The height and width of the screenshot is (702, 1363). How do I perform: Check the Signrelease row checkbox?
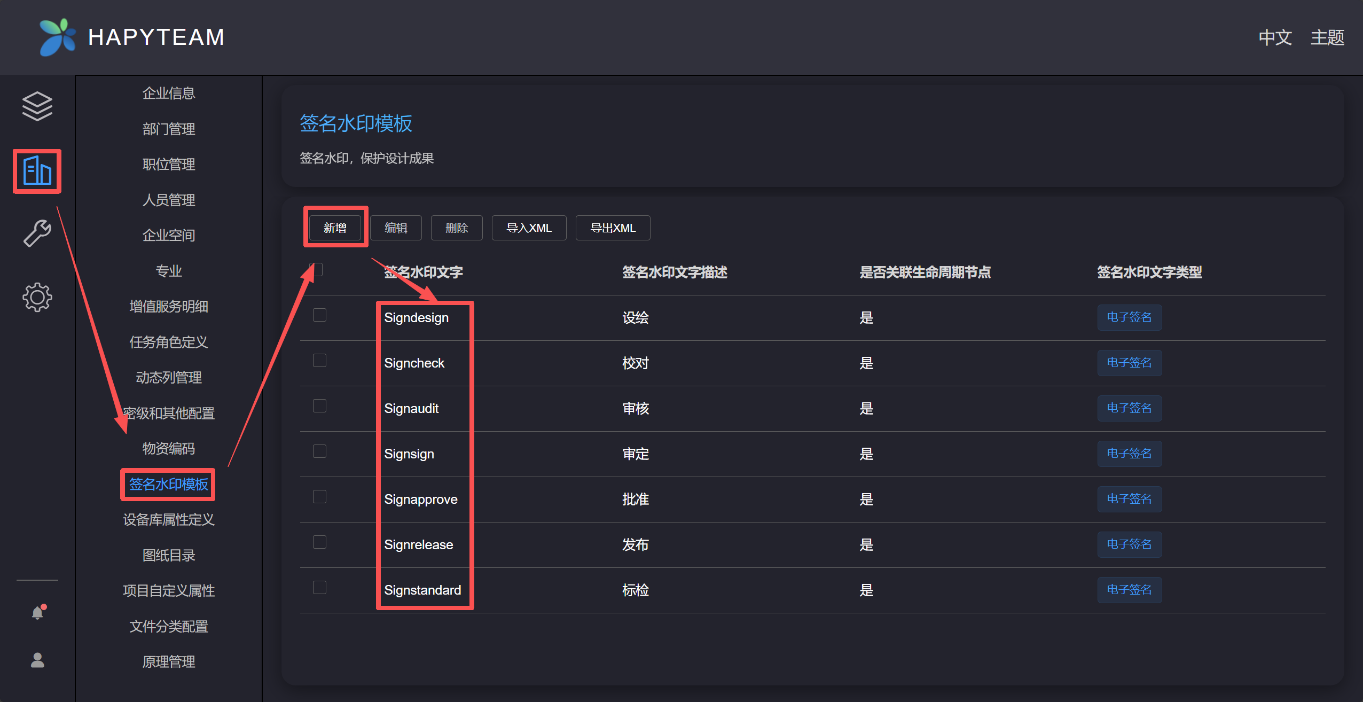[320, 542]
